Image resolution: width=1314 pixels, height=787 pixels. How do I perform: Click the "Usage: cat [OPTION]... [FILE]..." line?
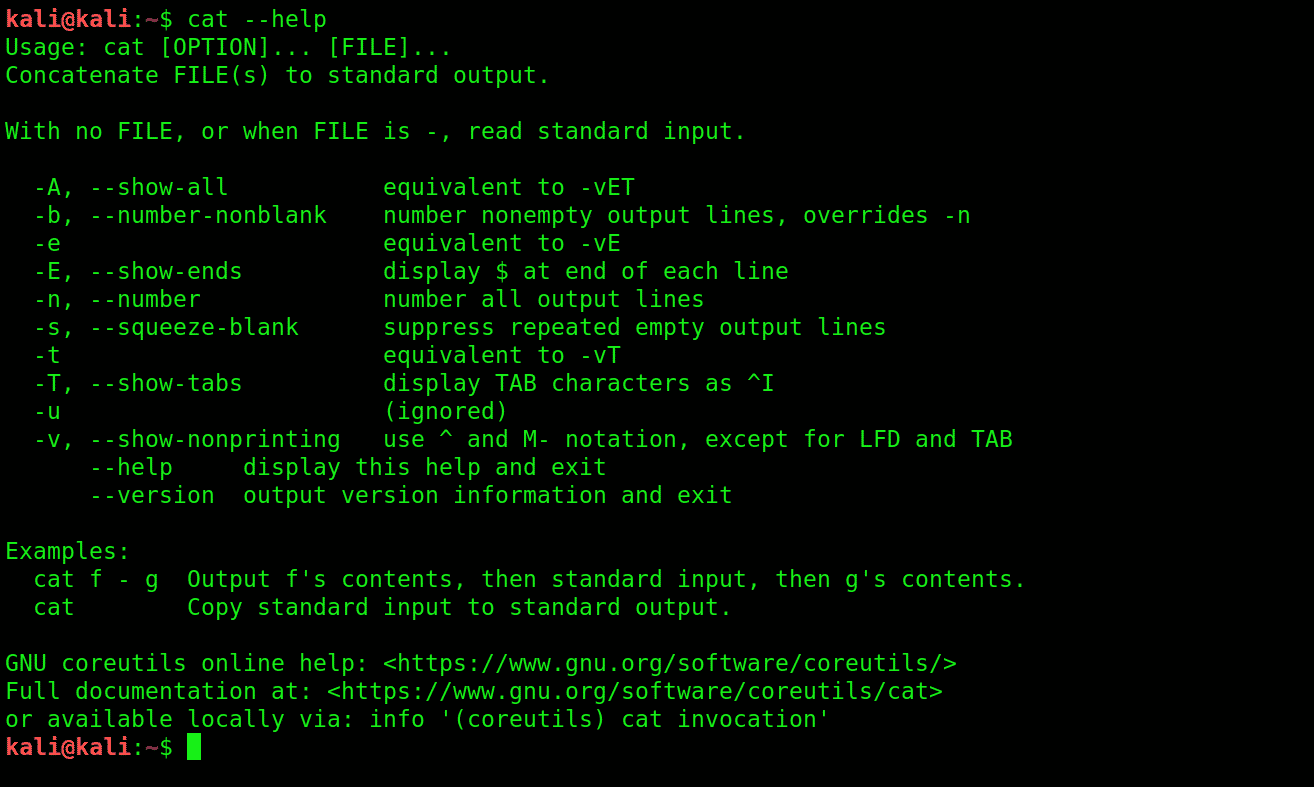[229, 48]
